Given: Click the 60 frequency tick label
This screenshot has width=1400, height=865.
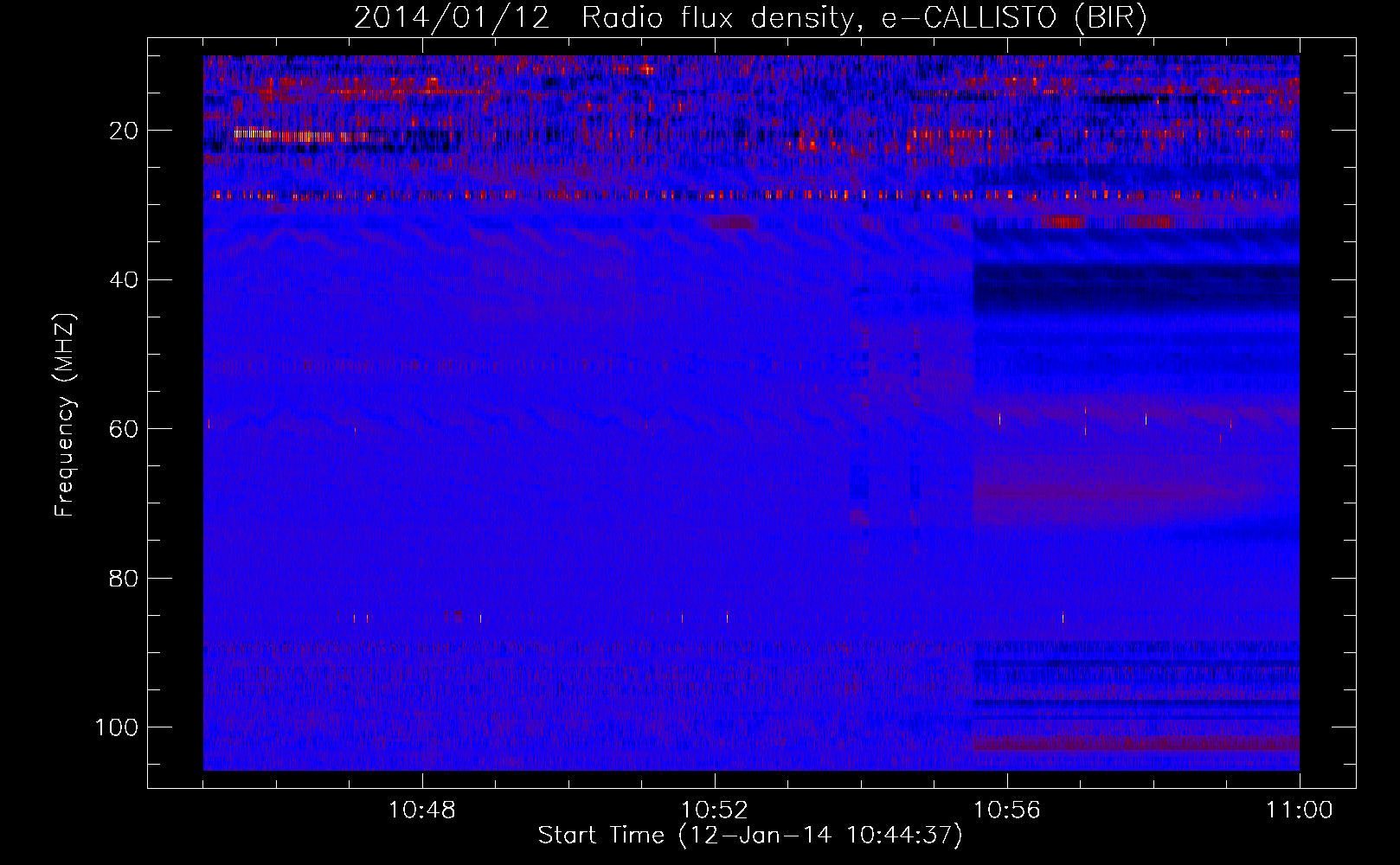Looking at the screenshot, I should [125, 429].
